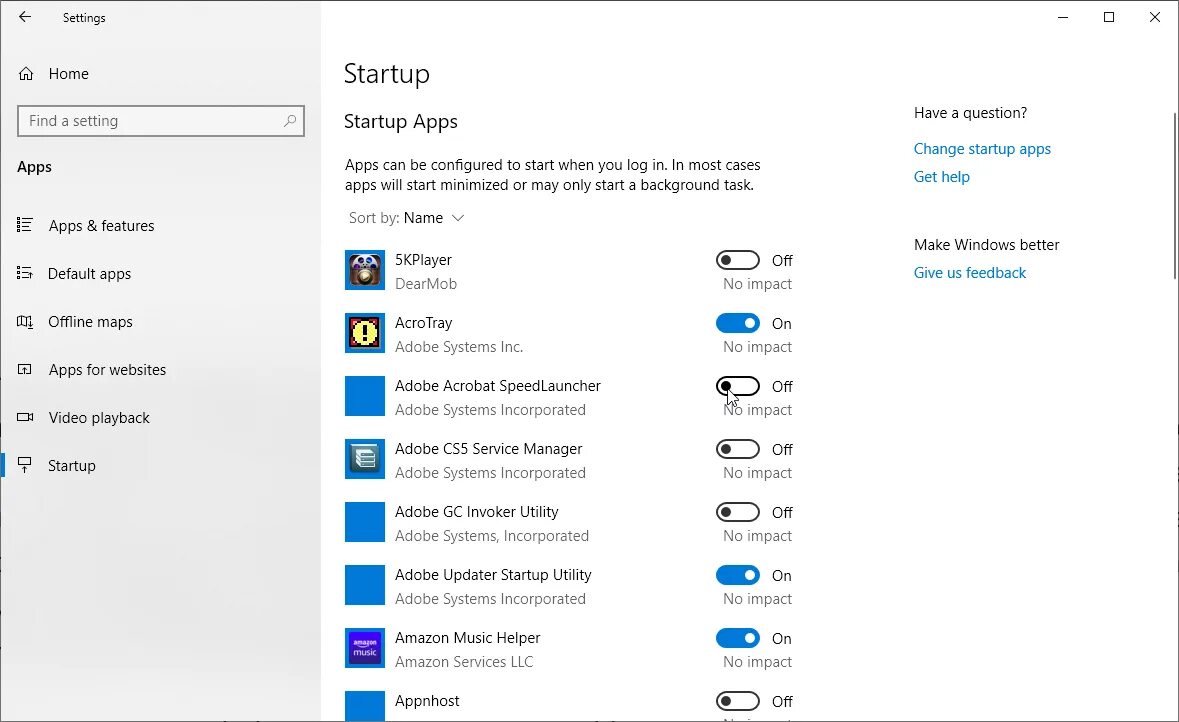Click the AcroTray app icon
1179x722 pixels.
[x=365, y=333]
